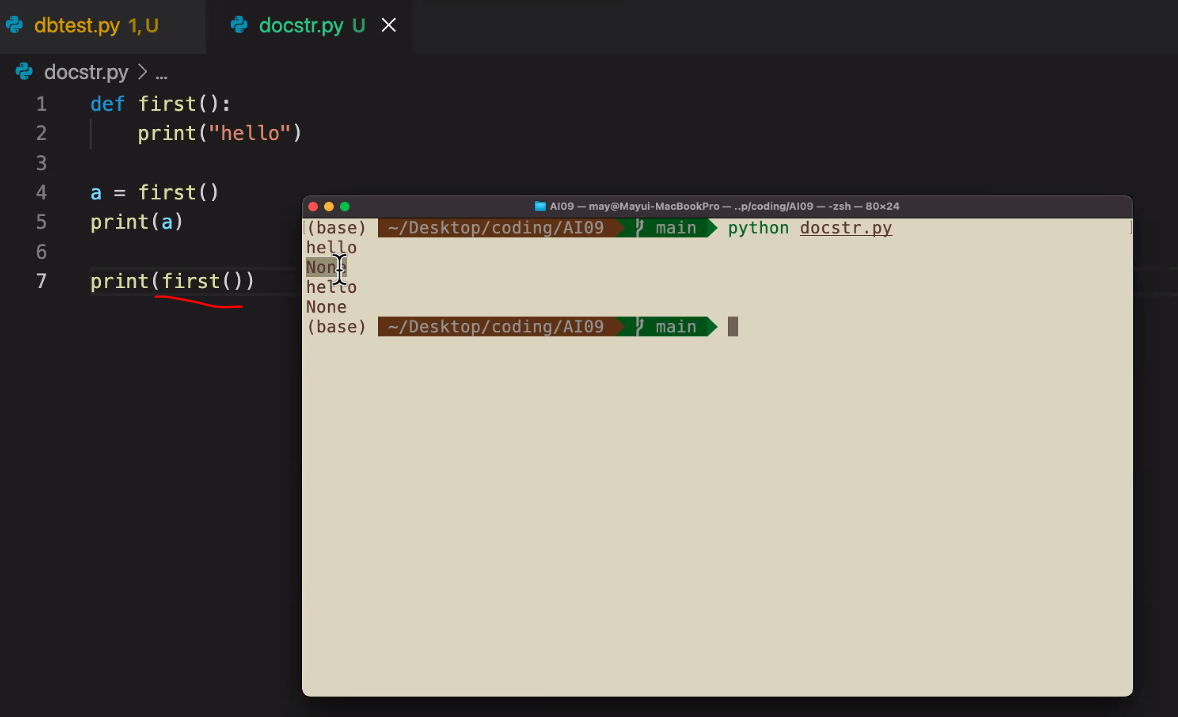The height and width of the screenshot is (717, 1178).
Task: Close the docstr.py tab
Action: pyautogui.click(x=388, y=26)
